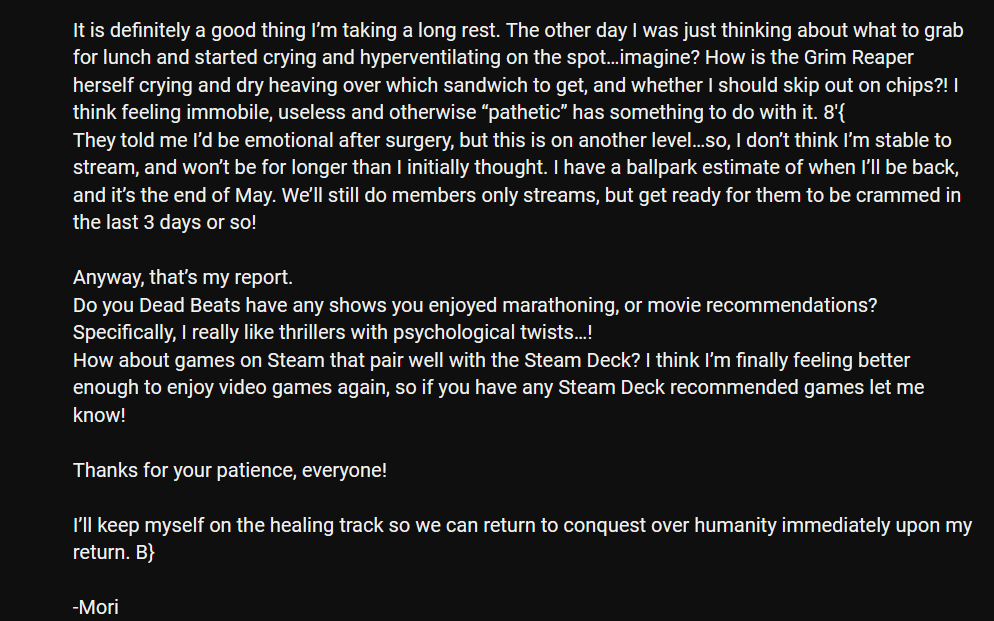Click the "B}" emoticon after return
The image size is (994, 621).
145,553
